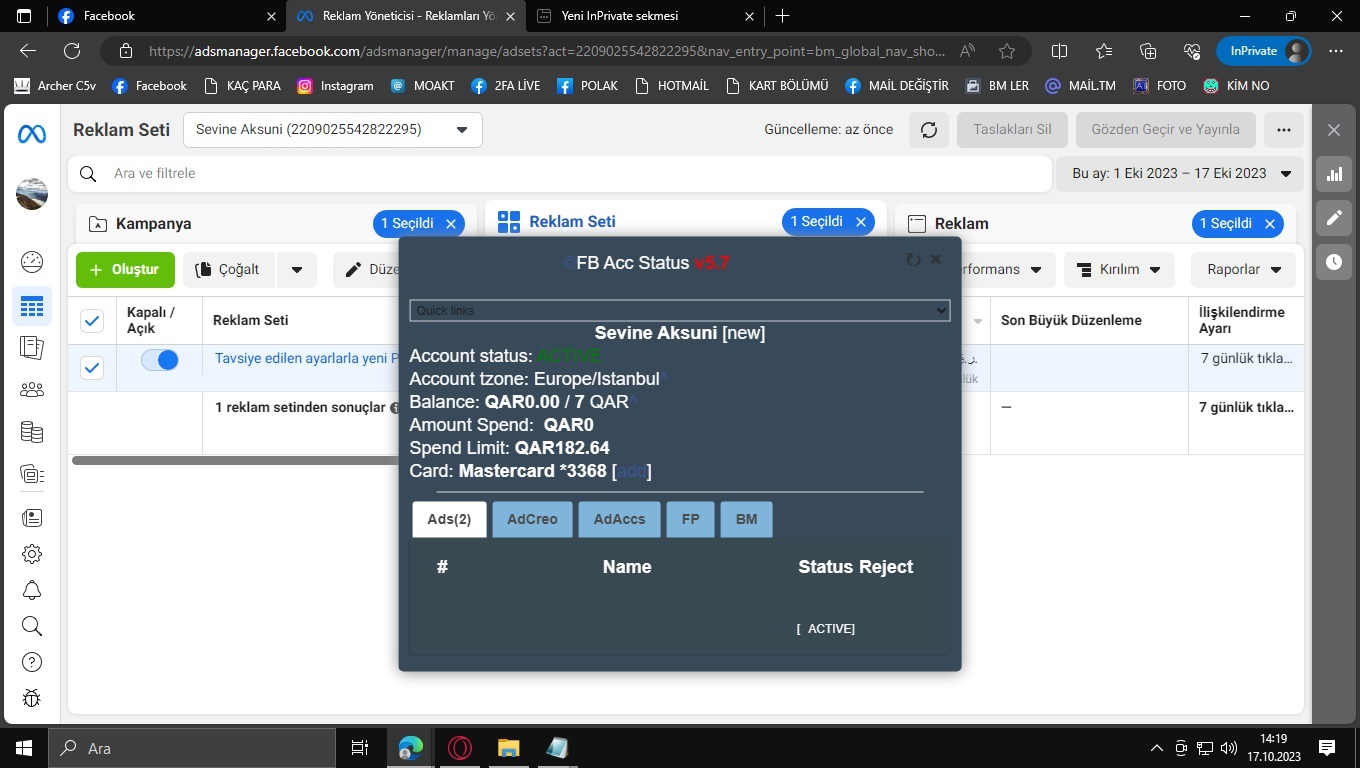Reload the FB Acc Status popup
Viewport: 1360px width, 768px height.
pyautogui.click(x=913, y=260)
